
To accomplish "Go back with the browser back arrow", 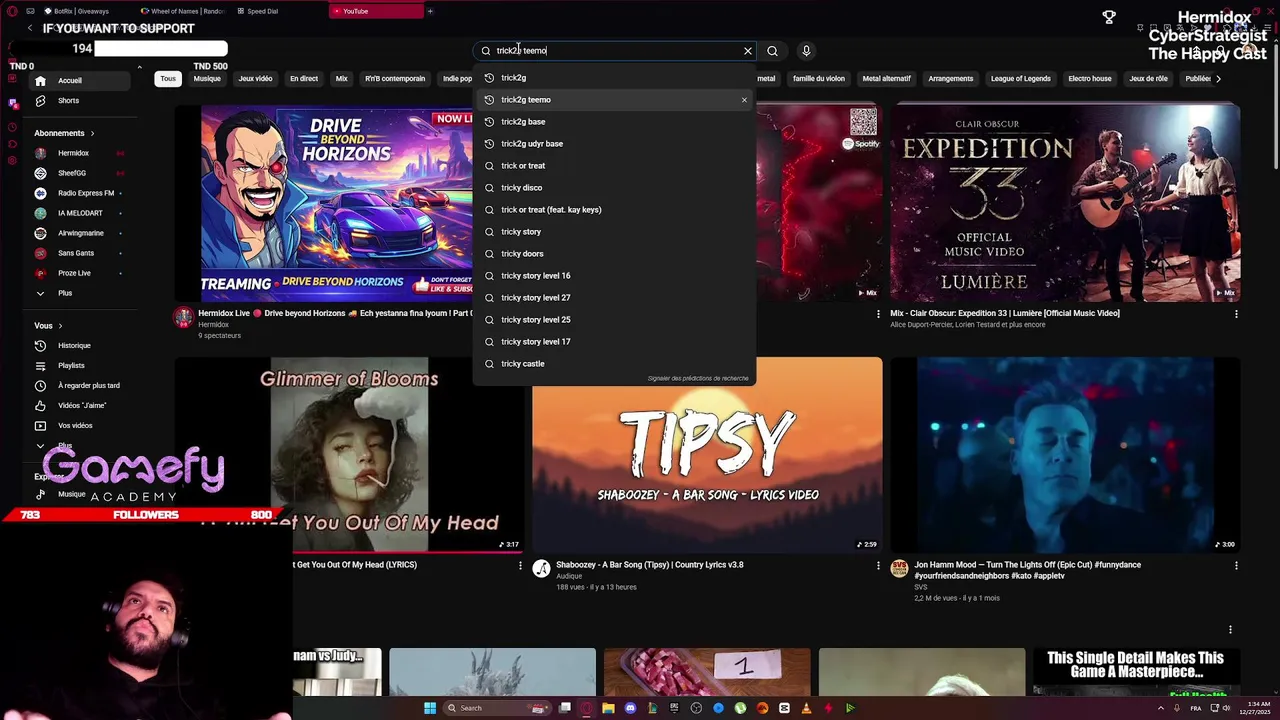I will tap(30, 29).
